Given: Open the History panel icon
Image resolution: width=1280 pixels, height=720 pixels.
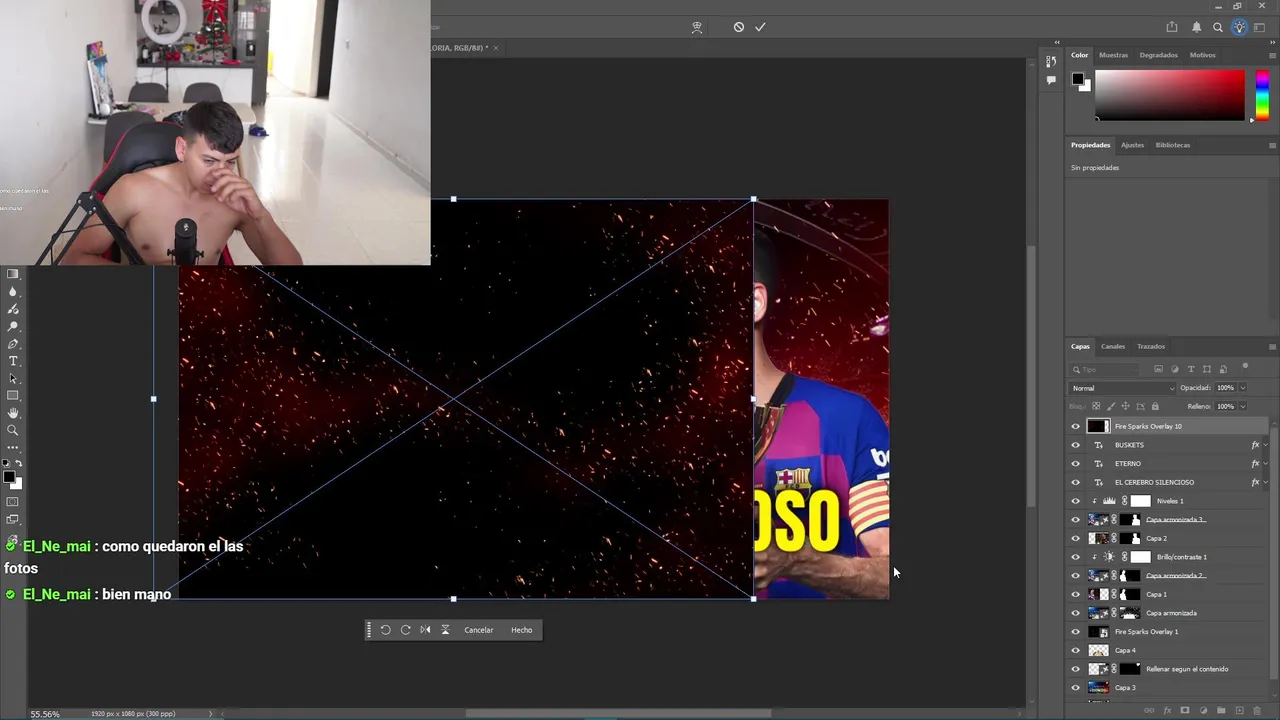Looking at the screenshot, I should click(1051, 61).
